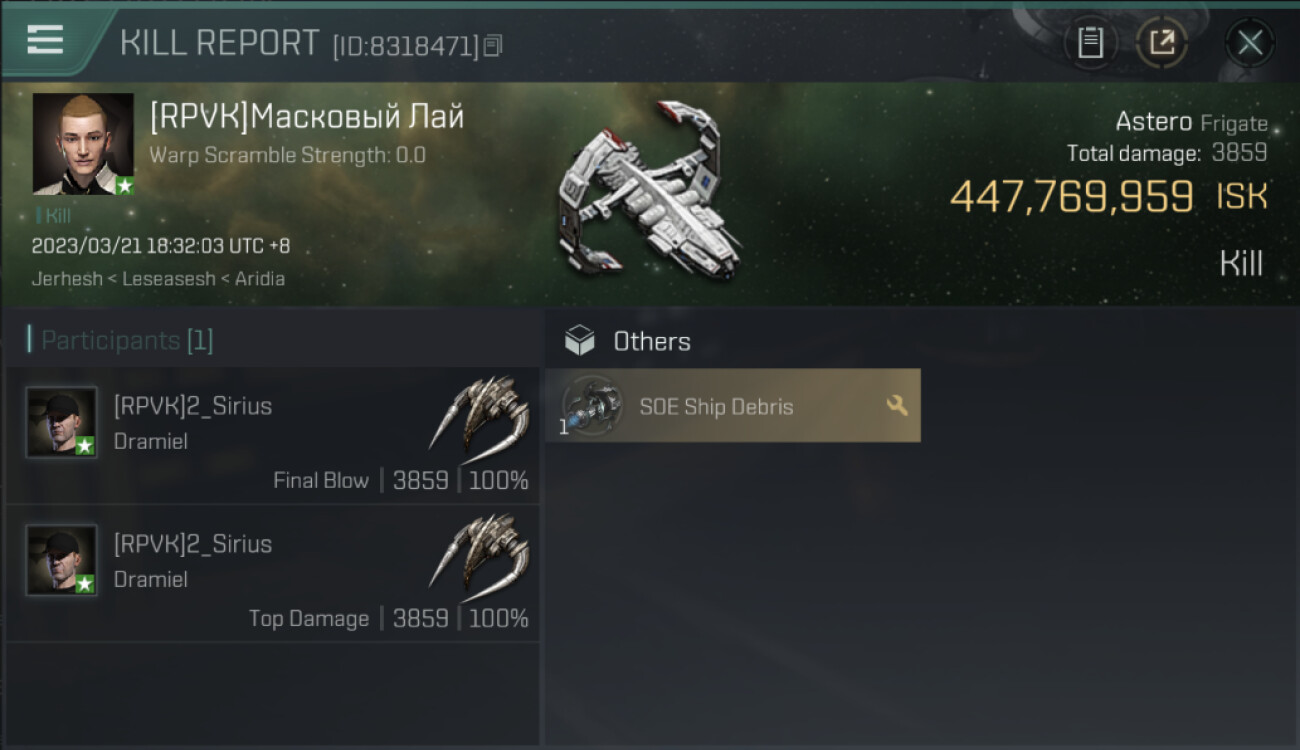Open the Top Damage pilot portrait
Image resolution: width=1300 pixels, height=750 pixels.
62,560
